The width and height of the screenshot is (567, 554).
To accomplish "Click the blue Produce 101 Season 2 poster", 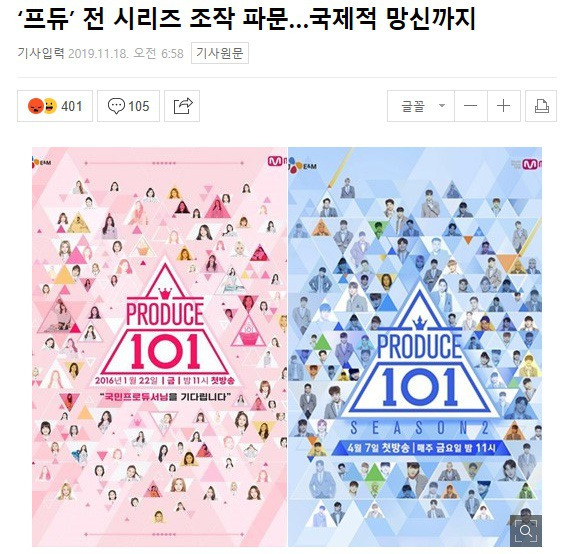I will pos(415,347).
